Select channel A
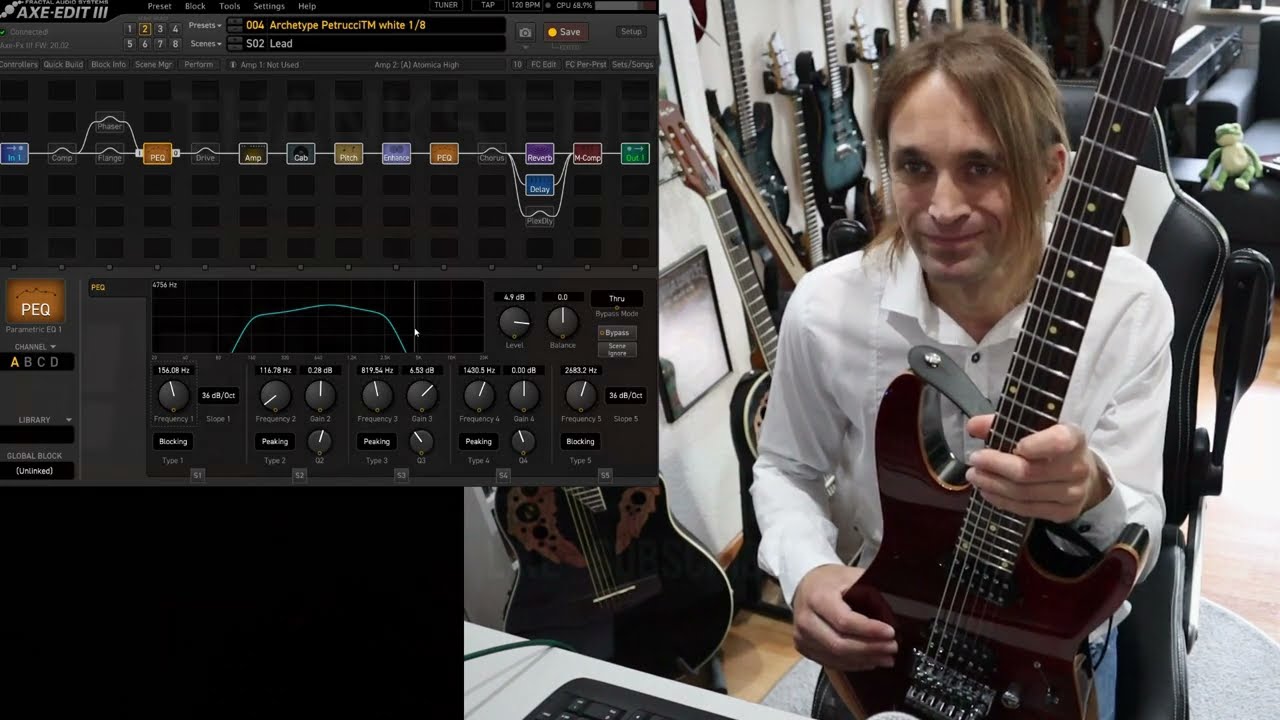 pyautogui.click(x=15, y=362)
